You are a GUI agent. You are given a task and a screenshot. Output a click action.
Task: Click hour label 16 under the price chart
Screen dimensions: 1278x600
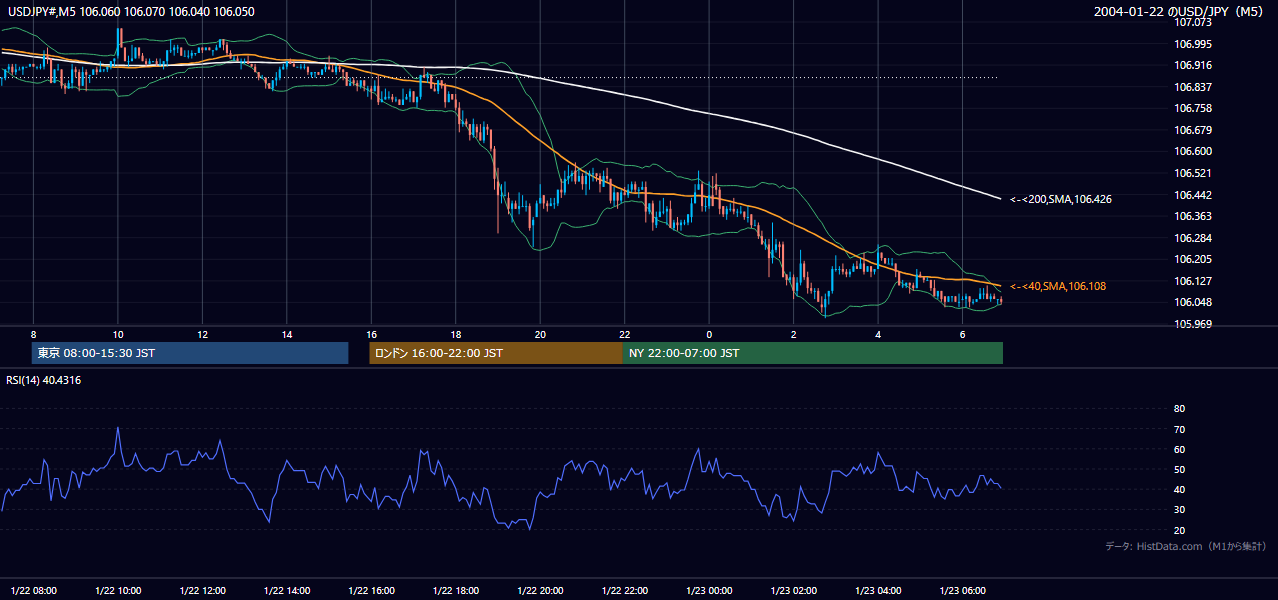pyautogui.click(x=371, y=334)
